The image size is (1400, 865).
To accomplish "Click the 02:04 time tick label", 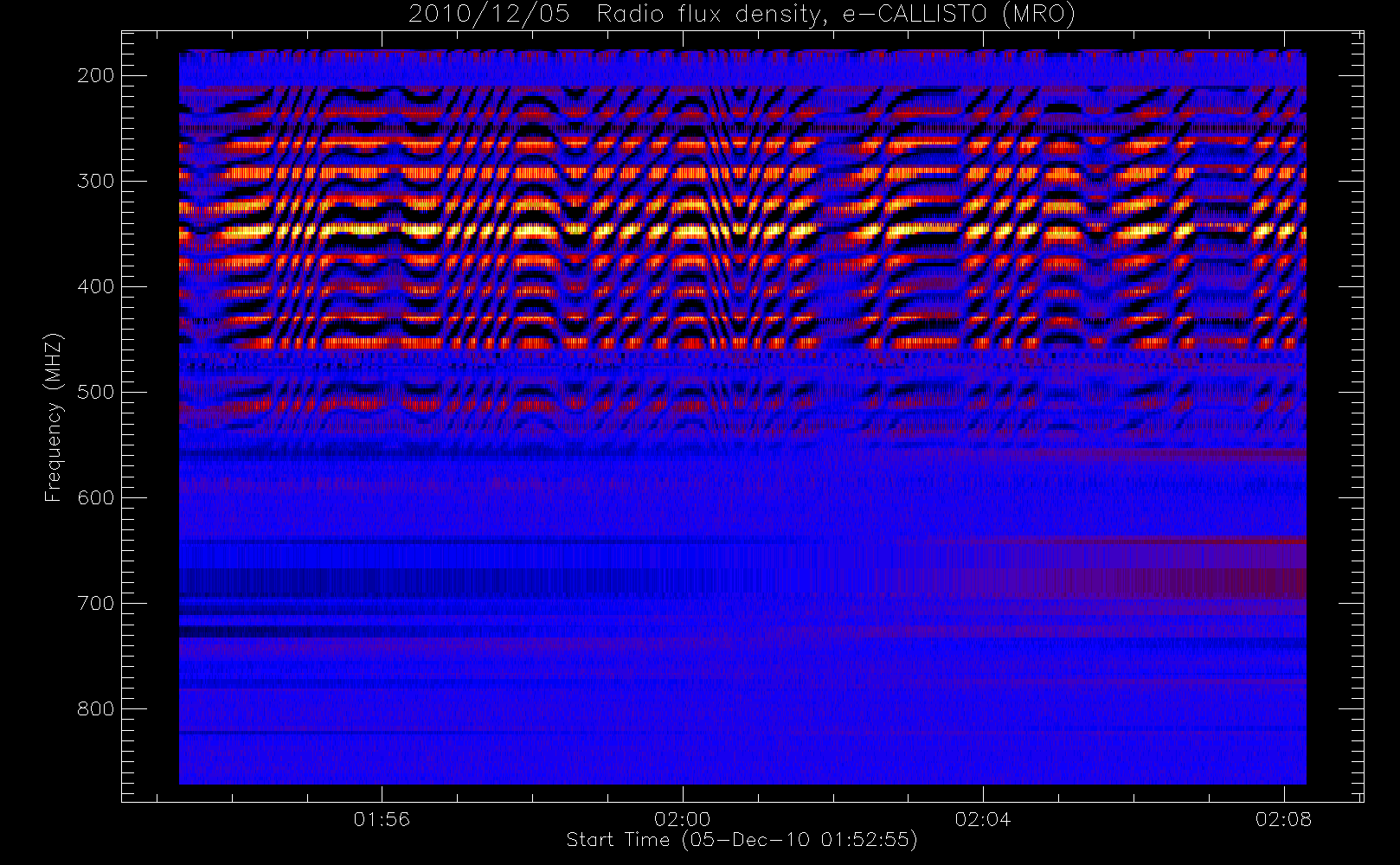I will tap(983, 819).
